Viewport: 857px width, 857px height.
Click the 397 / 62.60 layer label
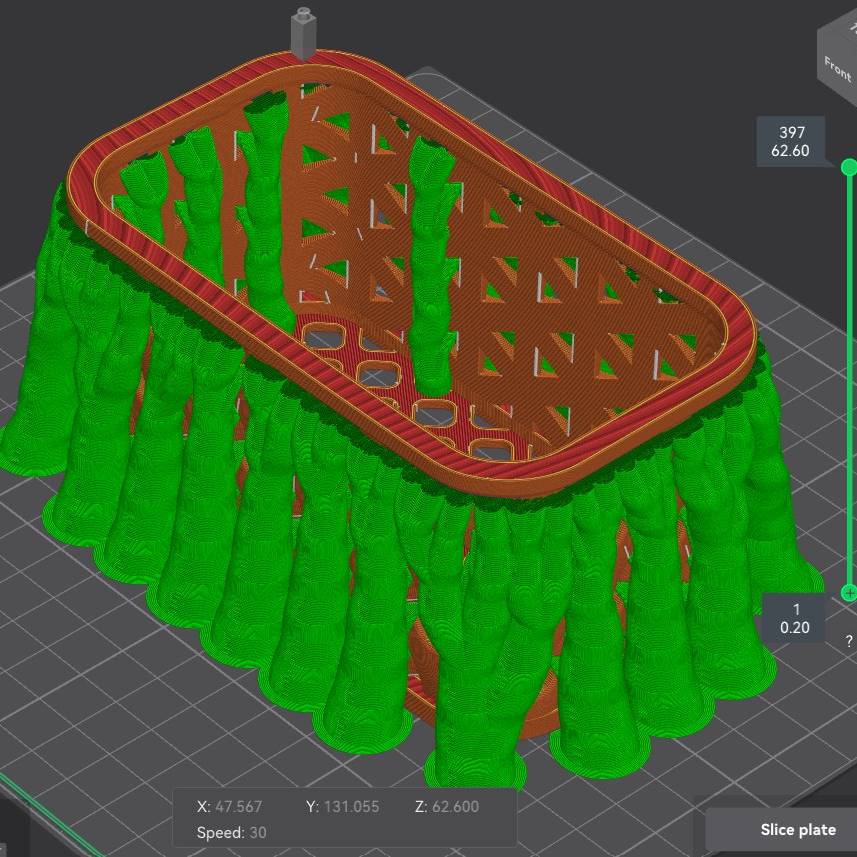click(x=790, y=142)
